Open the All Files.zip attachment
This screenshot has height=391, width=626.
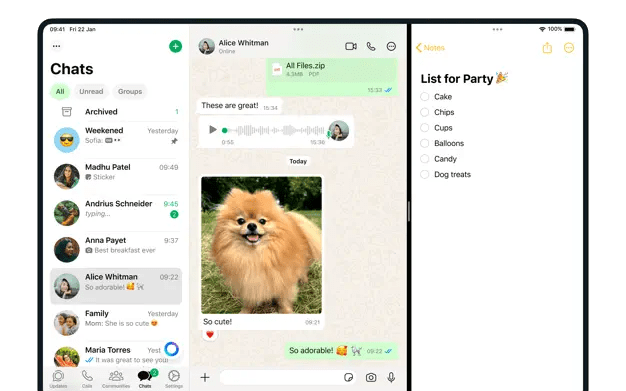click(332, 77)
